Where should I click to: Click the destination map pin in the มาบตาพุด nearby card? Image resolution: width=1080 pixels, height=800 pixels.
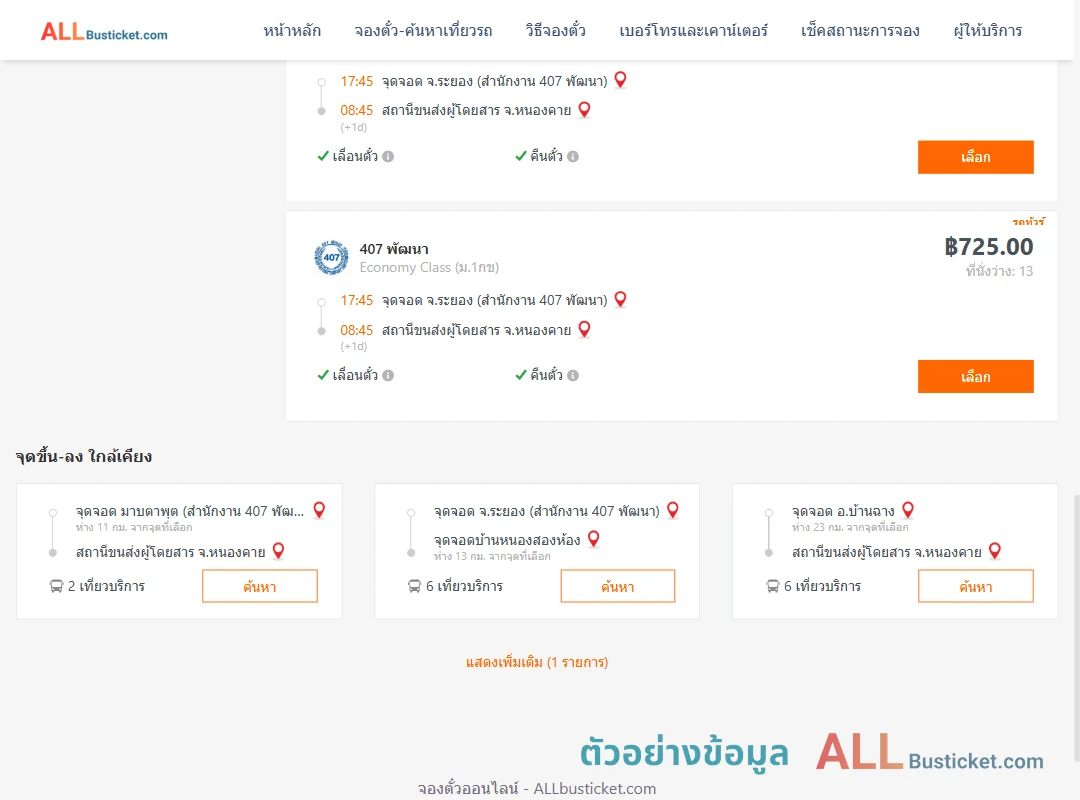click(278, 551)
